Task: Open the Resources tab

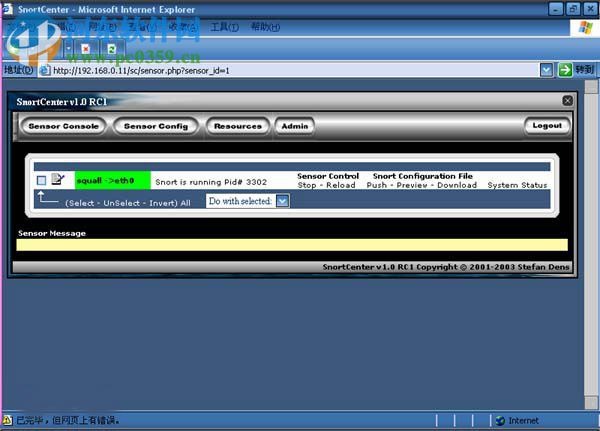Action: tap(238, 126)
